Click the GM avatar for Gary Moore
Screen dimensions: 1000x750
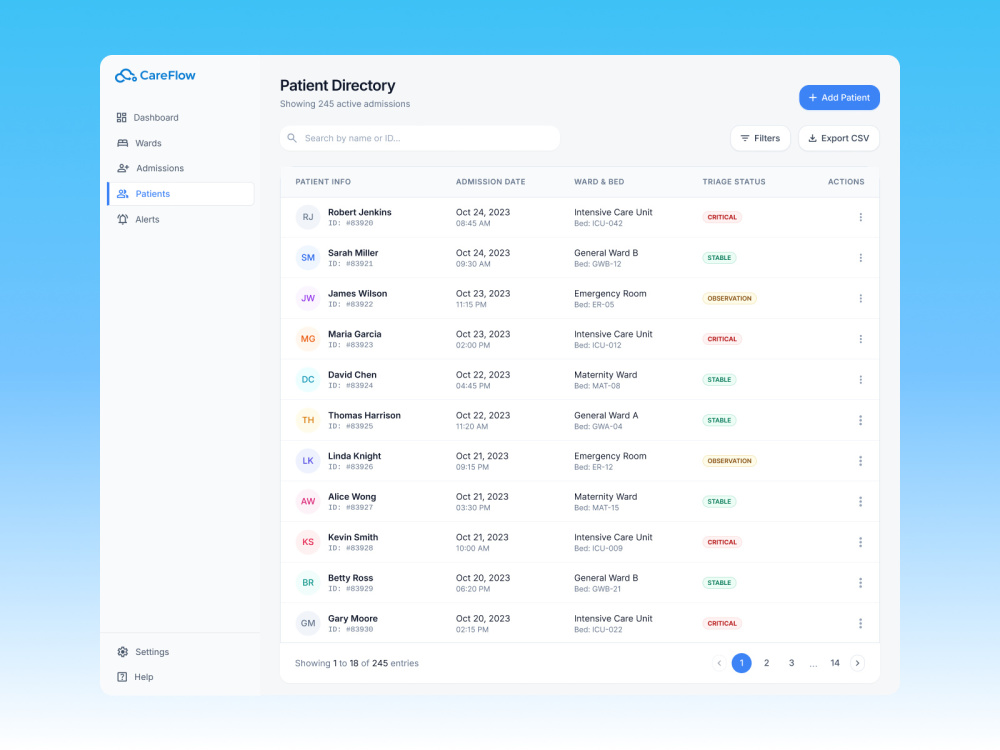coord(308,623)
